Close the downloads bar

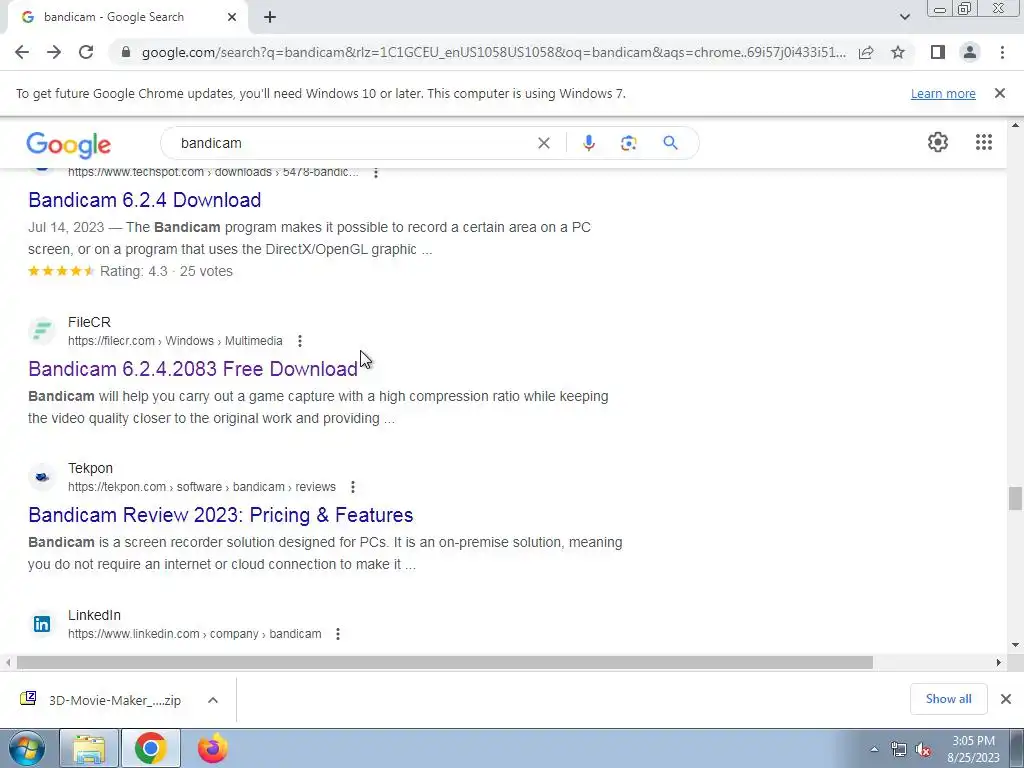pos(1006,699)
